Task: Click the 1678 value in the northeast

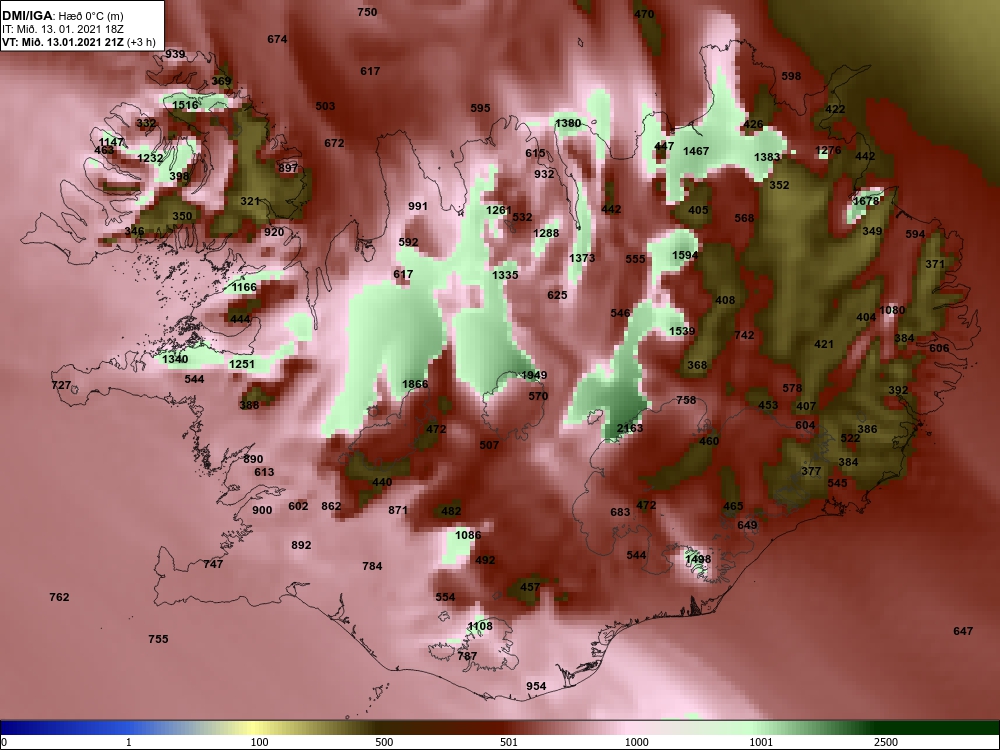Action: coord(866,201)
